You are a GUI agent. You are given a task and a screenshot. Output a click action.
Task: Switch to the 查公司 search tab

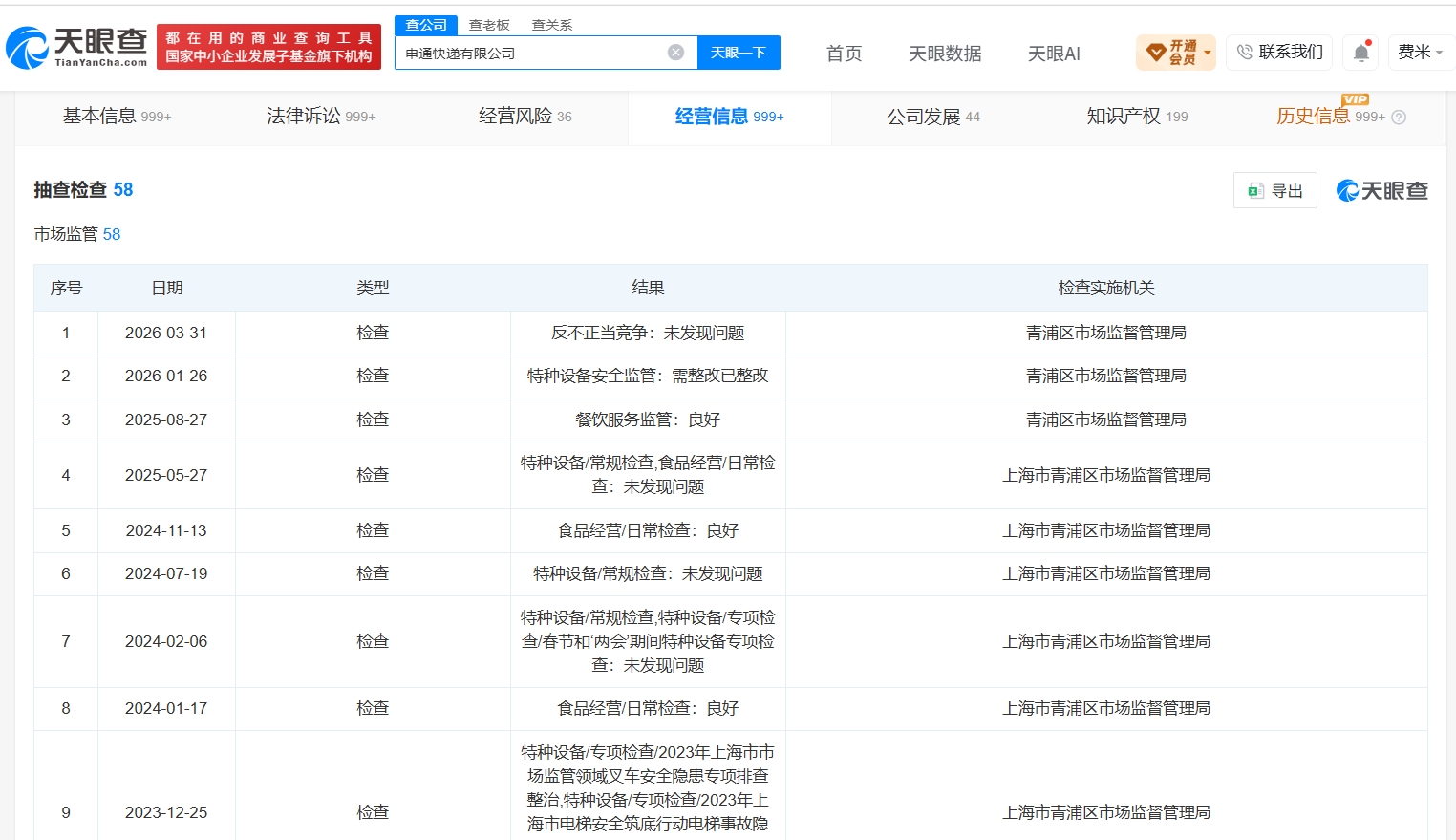pos(426,25)
